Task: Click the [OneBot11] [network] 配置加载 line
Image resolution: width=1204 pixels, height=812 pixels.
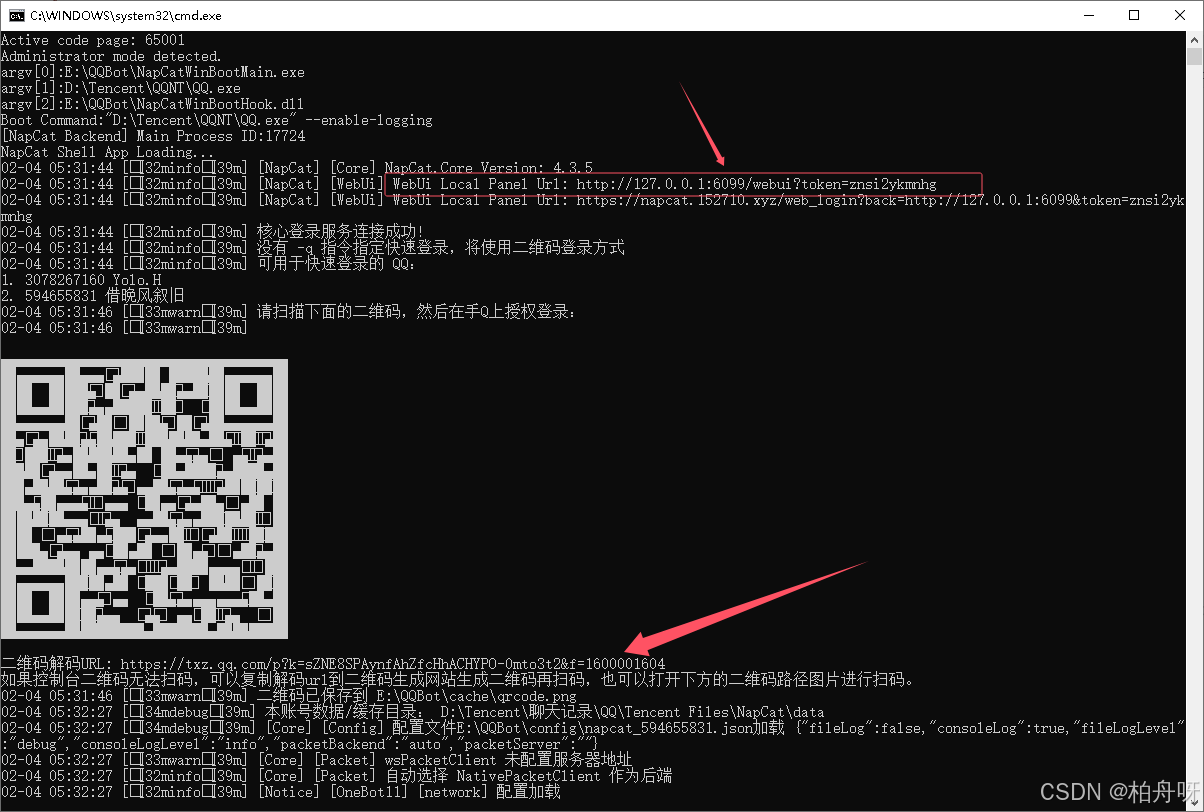Action: 281,792
